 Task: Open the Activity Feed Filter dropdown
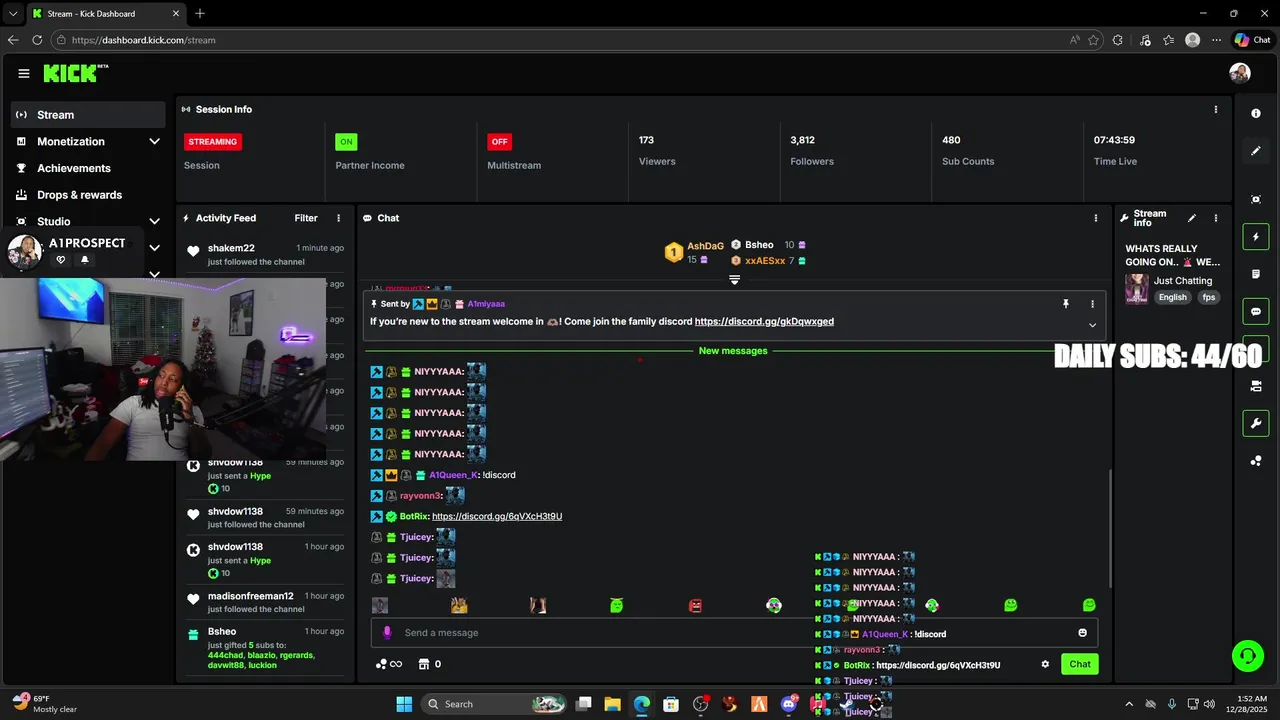306,218
